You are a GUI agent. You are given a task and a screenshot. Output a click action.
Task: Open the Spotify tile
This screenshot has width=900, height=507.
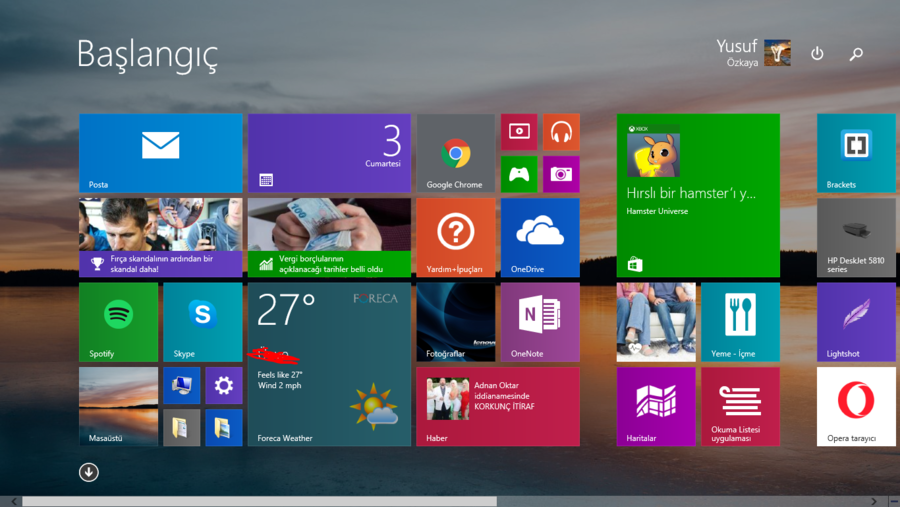(x=118, y=321)
